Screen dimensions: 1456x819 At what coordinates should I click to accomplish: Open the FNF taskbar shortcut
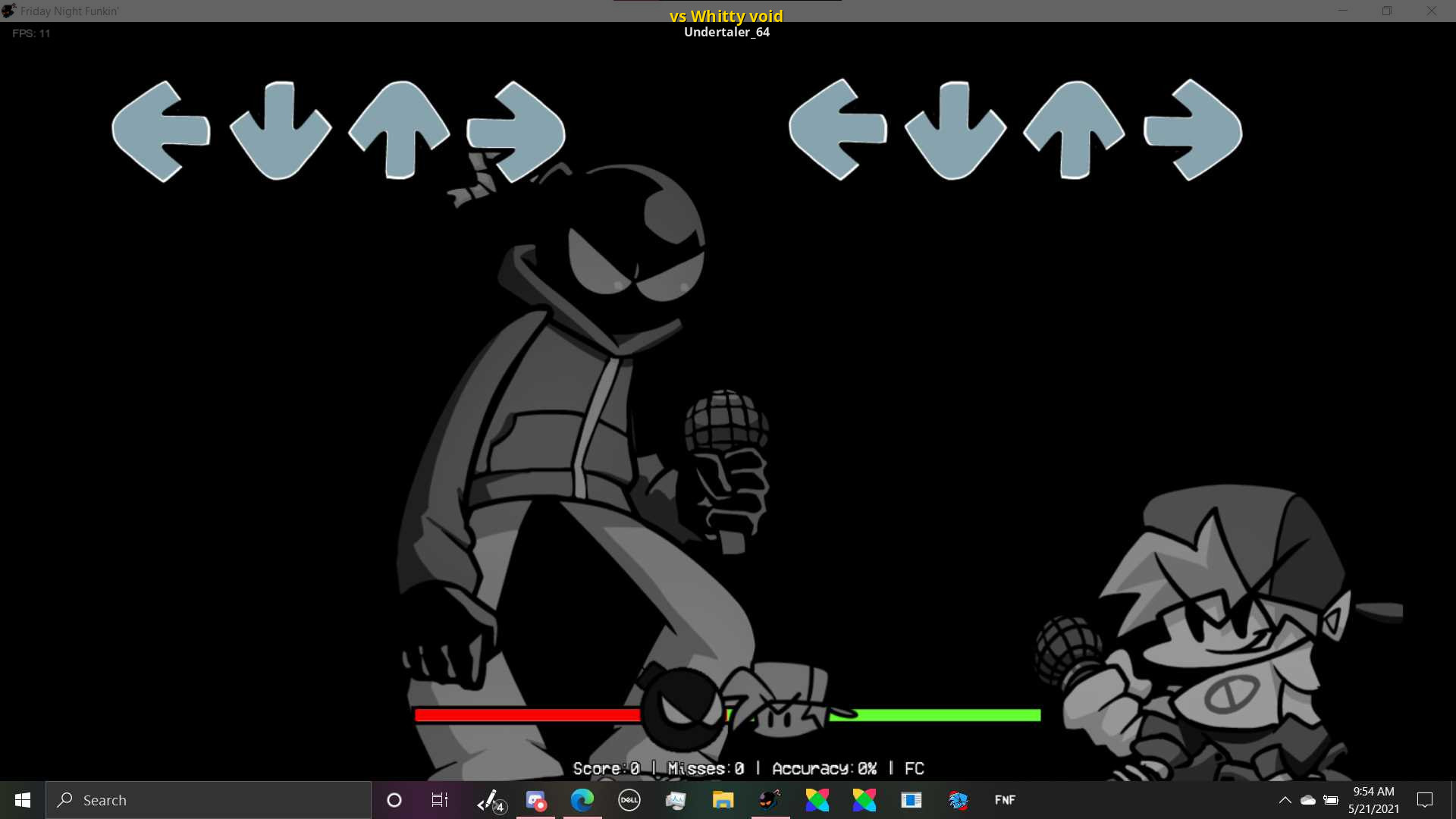point(1005,800)
